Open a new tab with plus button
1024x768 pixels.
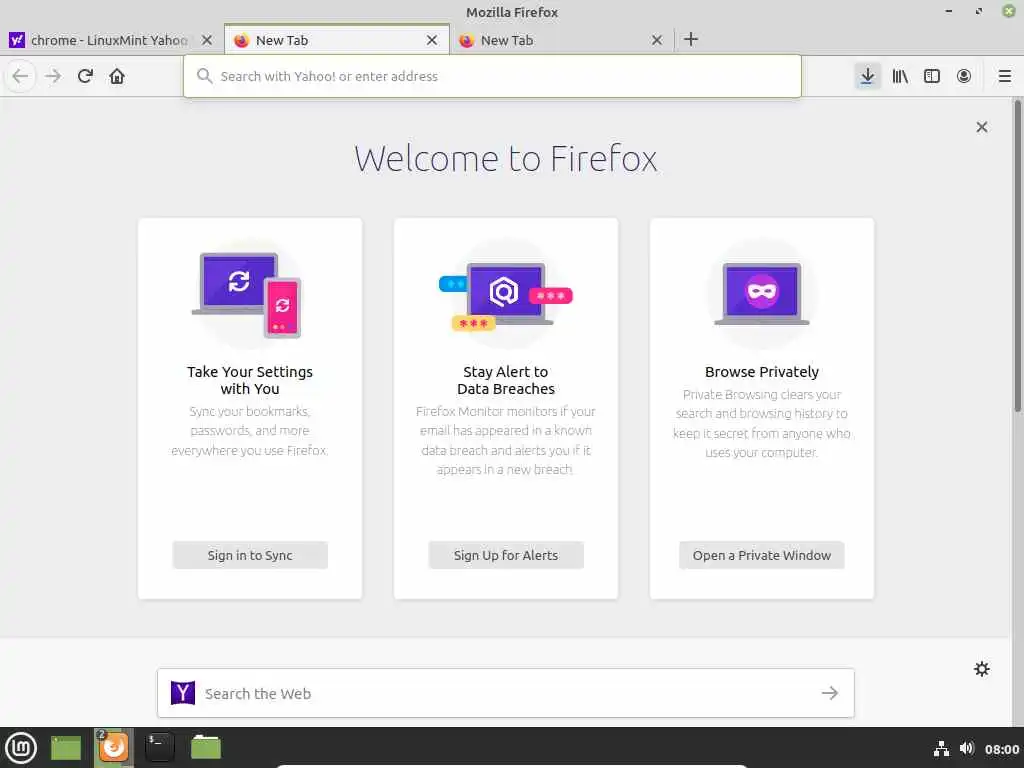coord(691,40)
